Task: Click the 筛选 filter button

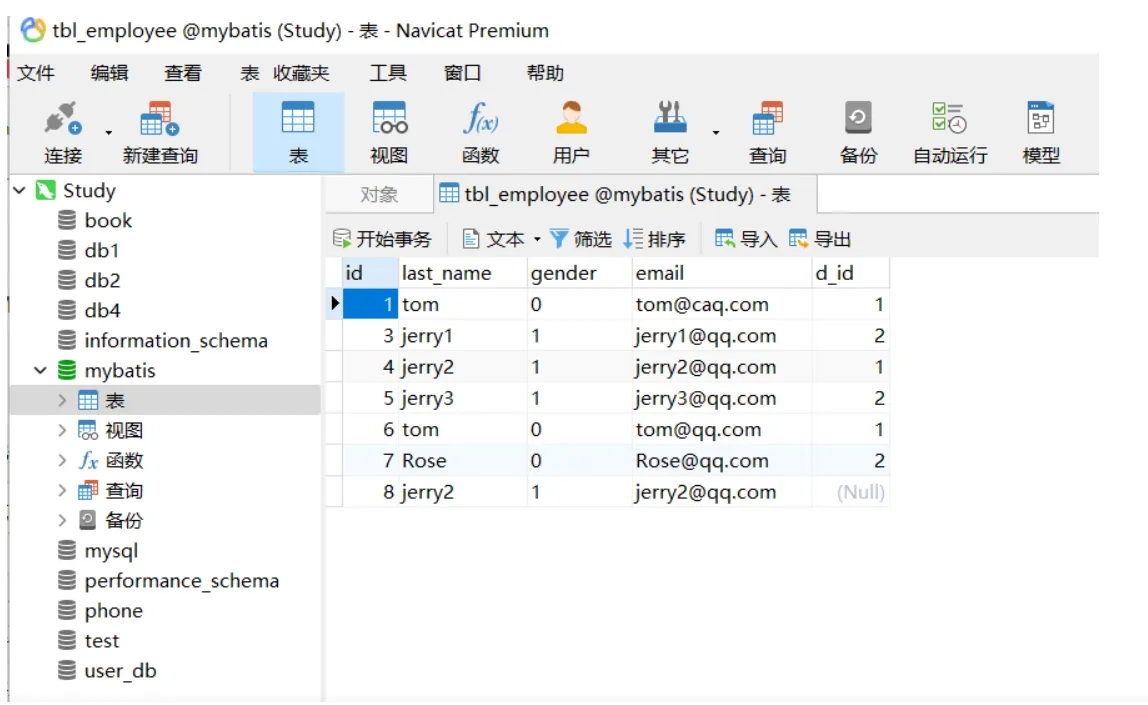Action: click(x=581, y=239)
